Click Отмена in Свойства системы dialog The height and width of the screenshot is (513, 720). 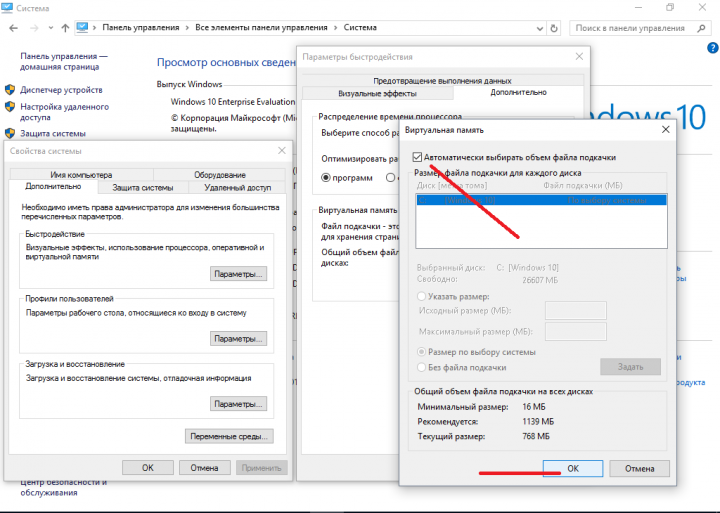(204, 468)
